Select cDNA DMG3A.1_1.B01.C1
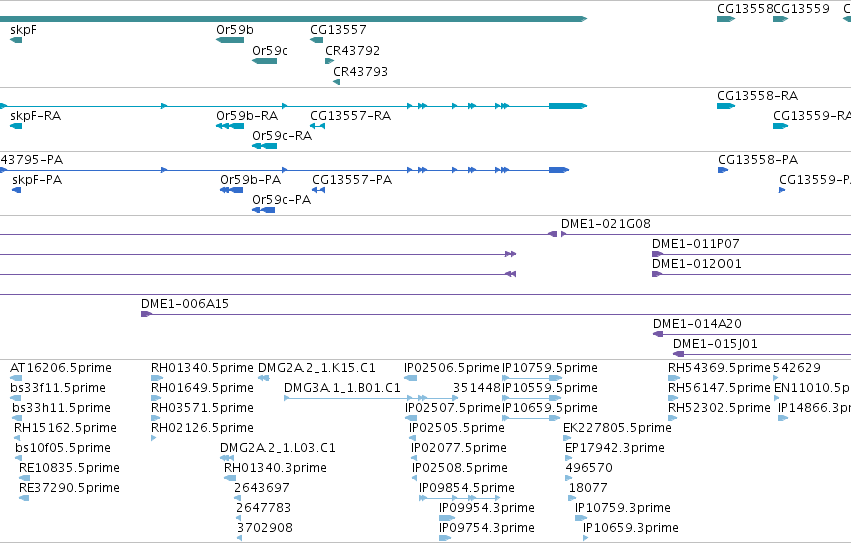 371,398
